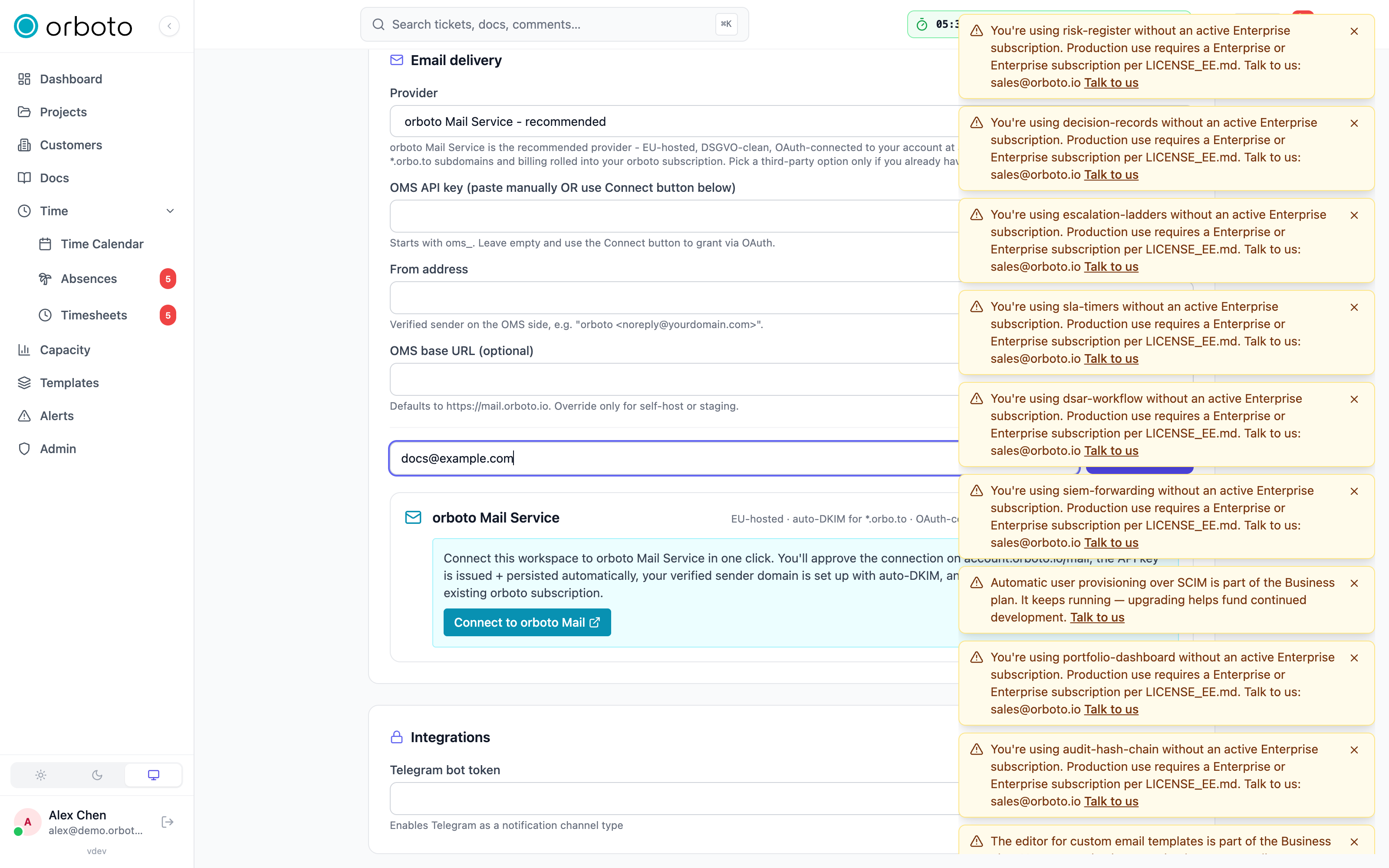Open Capacity view
This screenshot has height=868, width=1389.
[x=96, y=350]
